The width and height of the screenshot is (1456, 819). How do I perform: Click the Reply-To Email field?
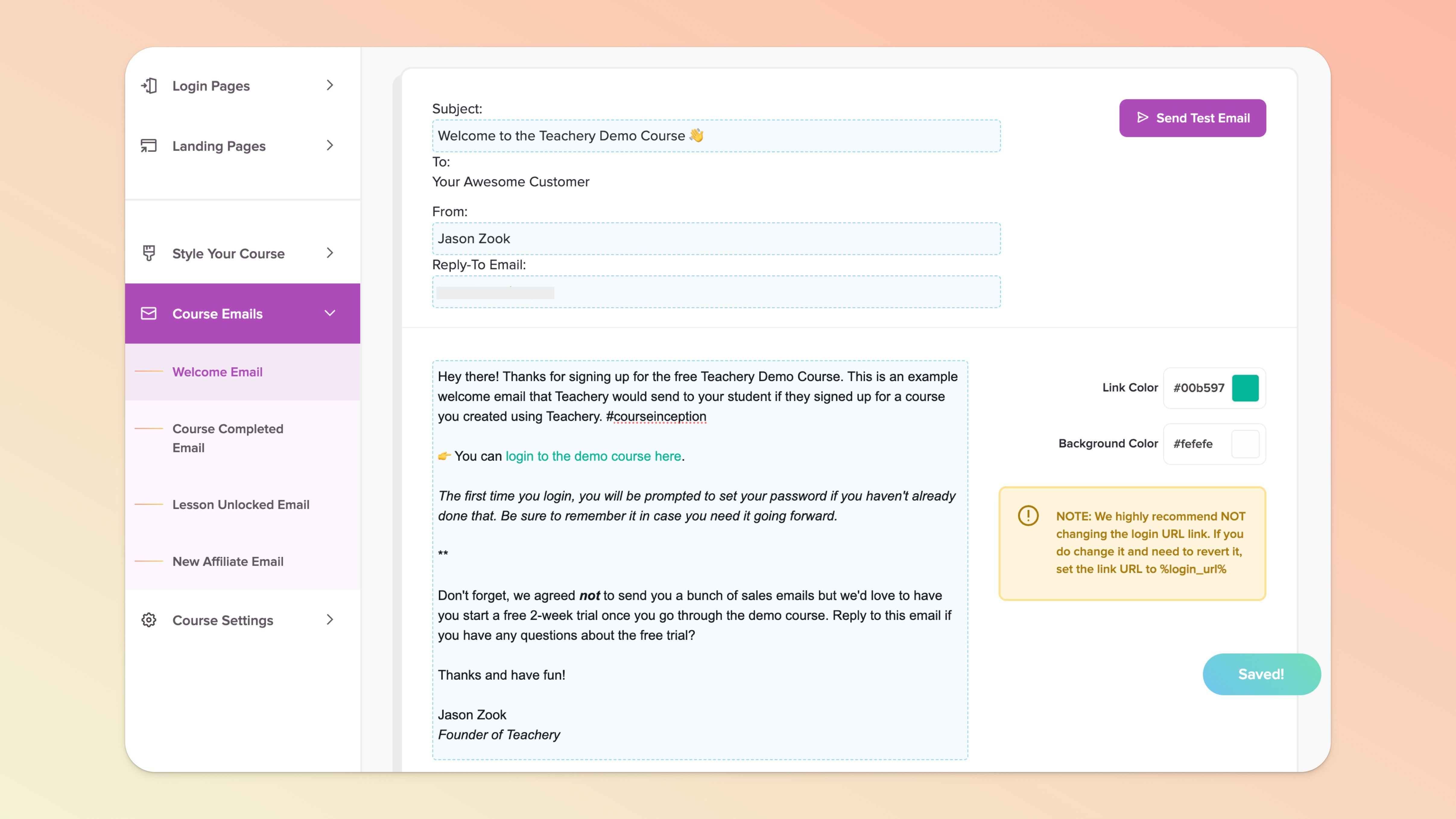click(x=716, y=292)
